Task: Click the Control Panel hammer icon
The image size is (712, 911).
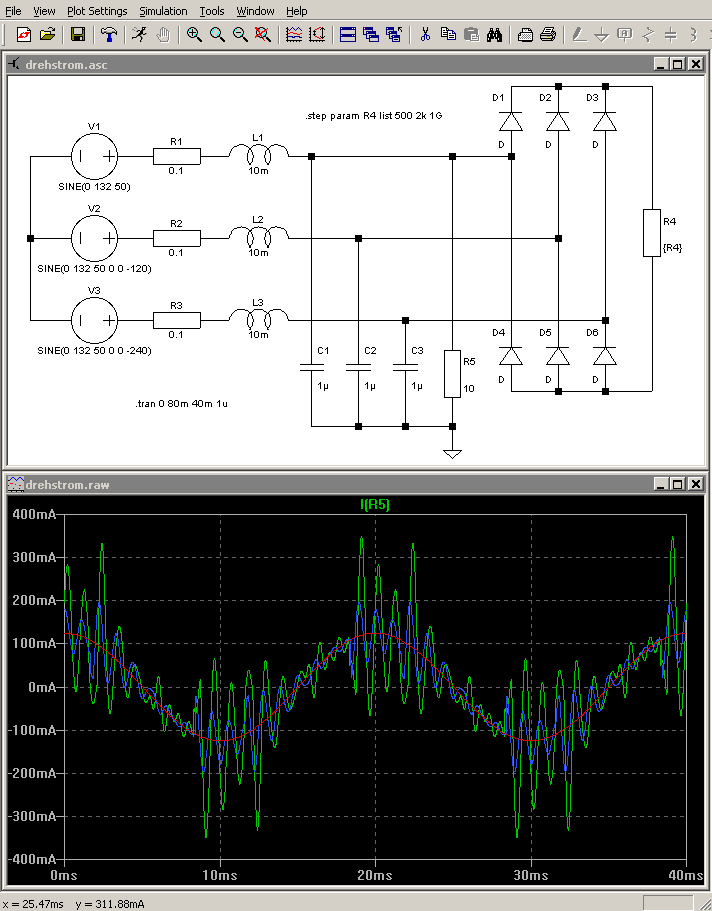Action: tap(108, 34)
